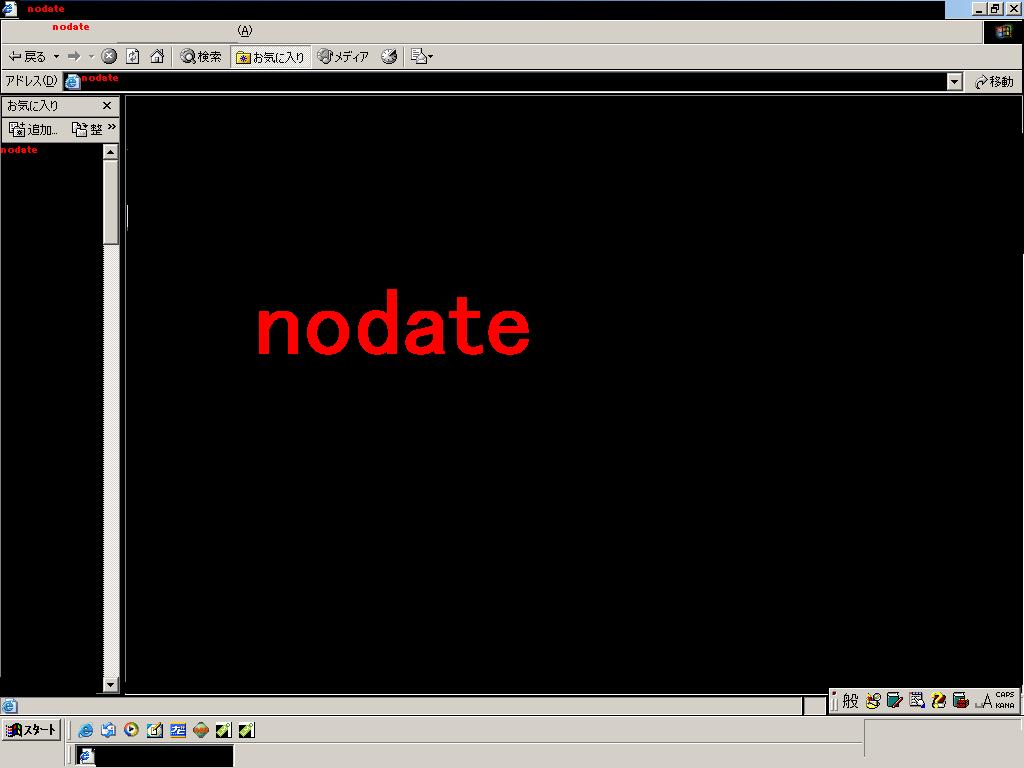Click the IE icon in title bar
This screenshot has height=768, width=1024.
pos(9,8)
